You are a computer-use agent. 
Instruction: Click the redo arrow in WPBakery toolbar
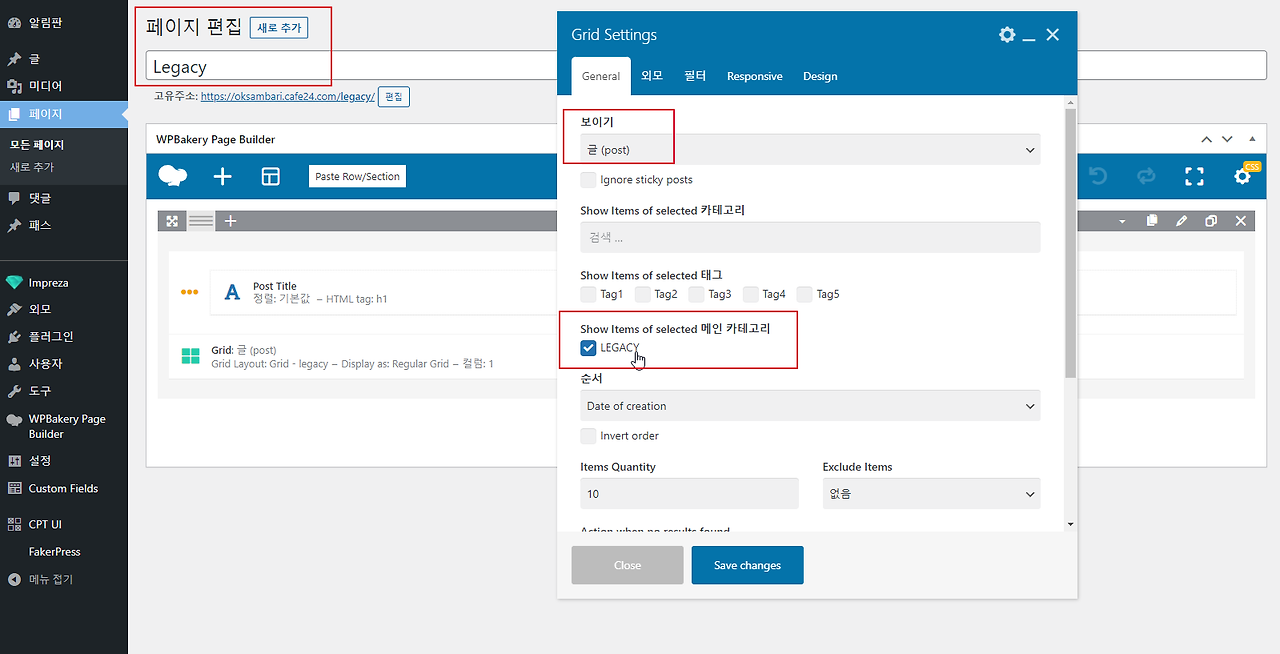pos(1146,176)
